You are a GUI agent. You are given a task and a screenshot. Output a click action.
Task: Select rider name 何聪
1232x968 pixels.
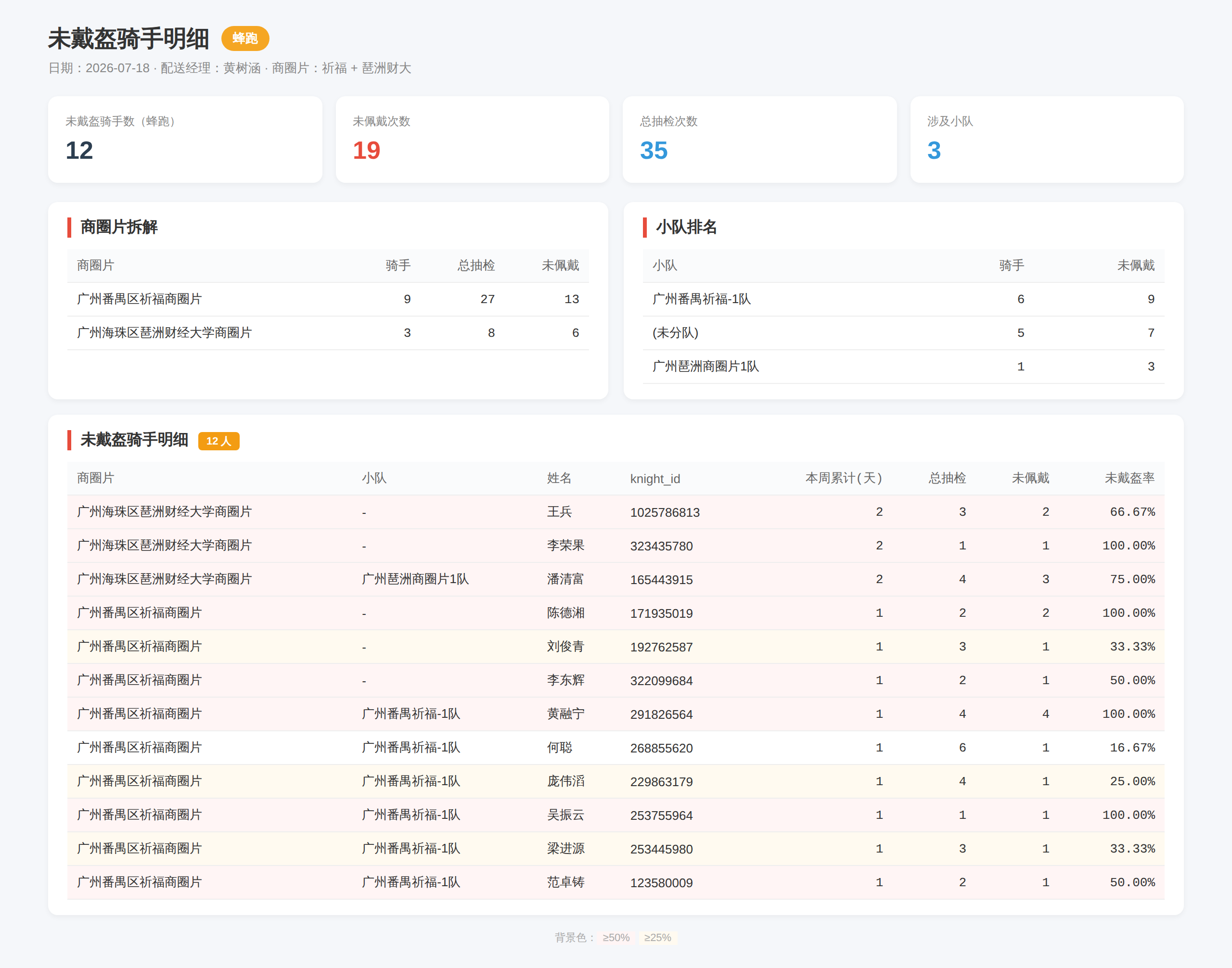tap(559, 748)
